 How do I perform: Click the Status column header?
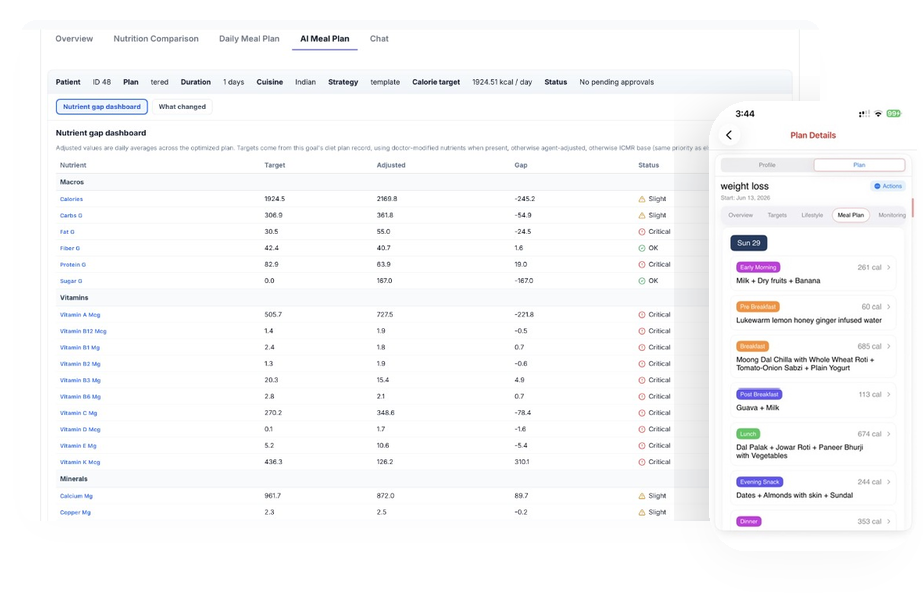648,165
